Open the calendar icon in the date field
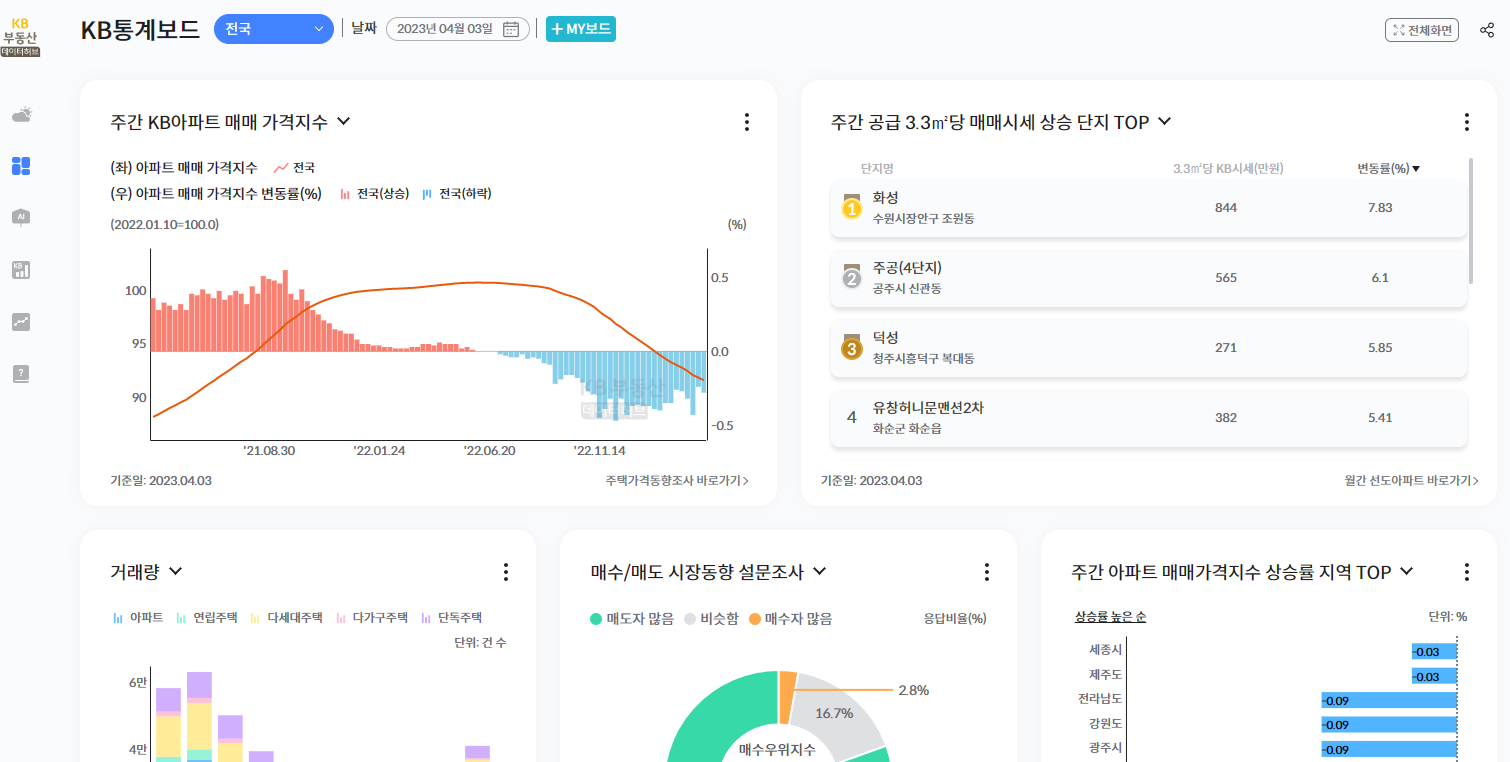1510x762 pixels. click(x=510, y=29)
